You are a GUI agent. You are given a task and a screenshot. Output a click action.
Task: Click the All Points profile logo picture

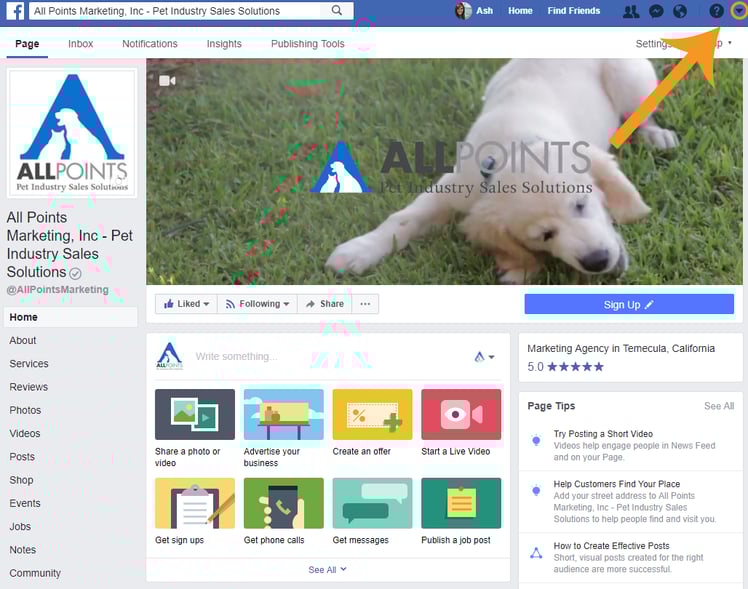point(72,132)
